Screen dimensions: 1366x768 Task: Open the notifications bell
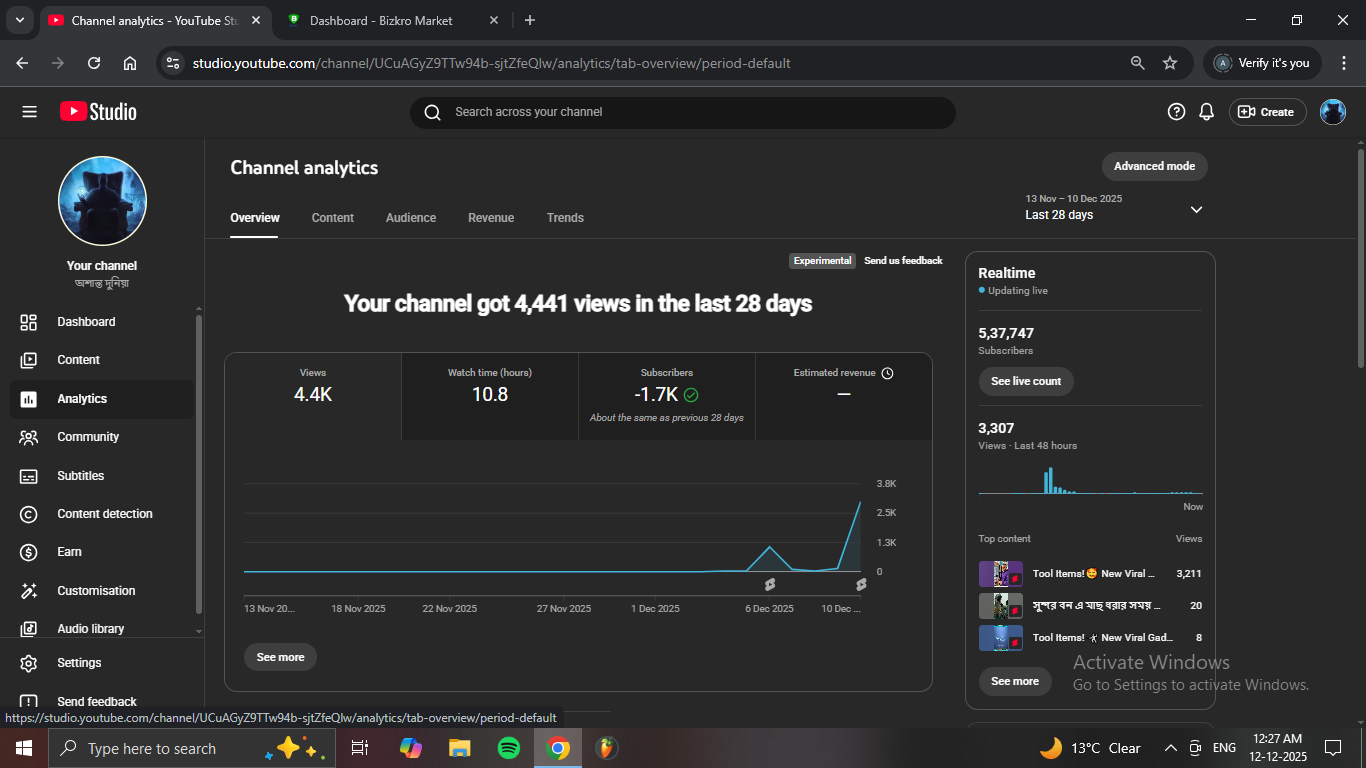point(1207,112)
